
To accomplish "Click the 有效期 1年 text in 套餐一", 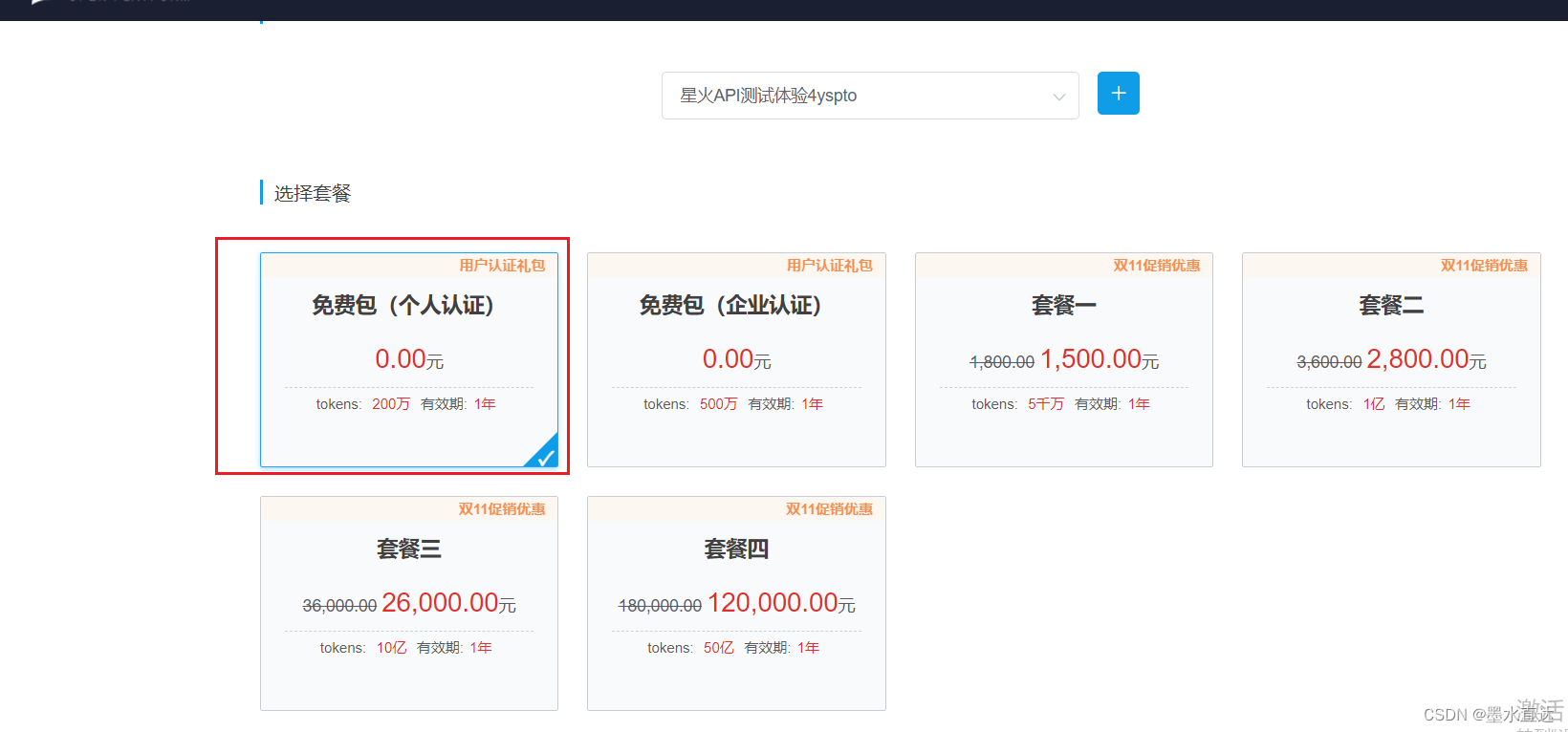I will (1113, 404).
